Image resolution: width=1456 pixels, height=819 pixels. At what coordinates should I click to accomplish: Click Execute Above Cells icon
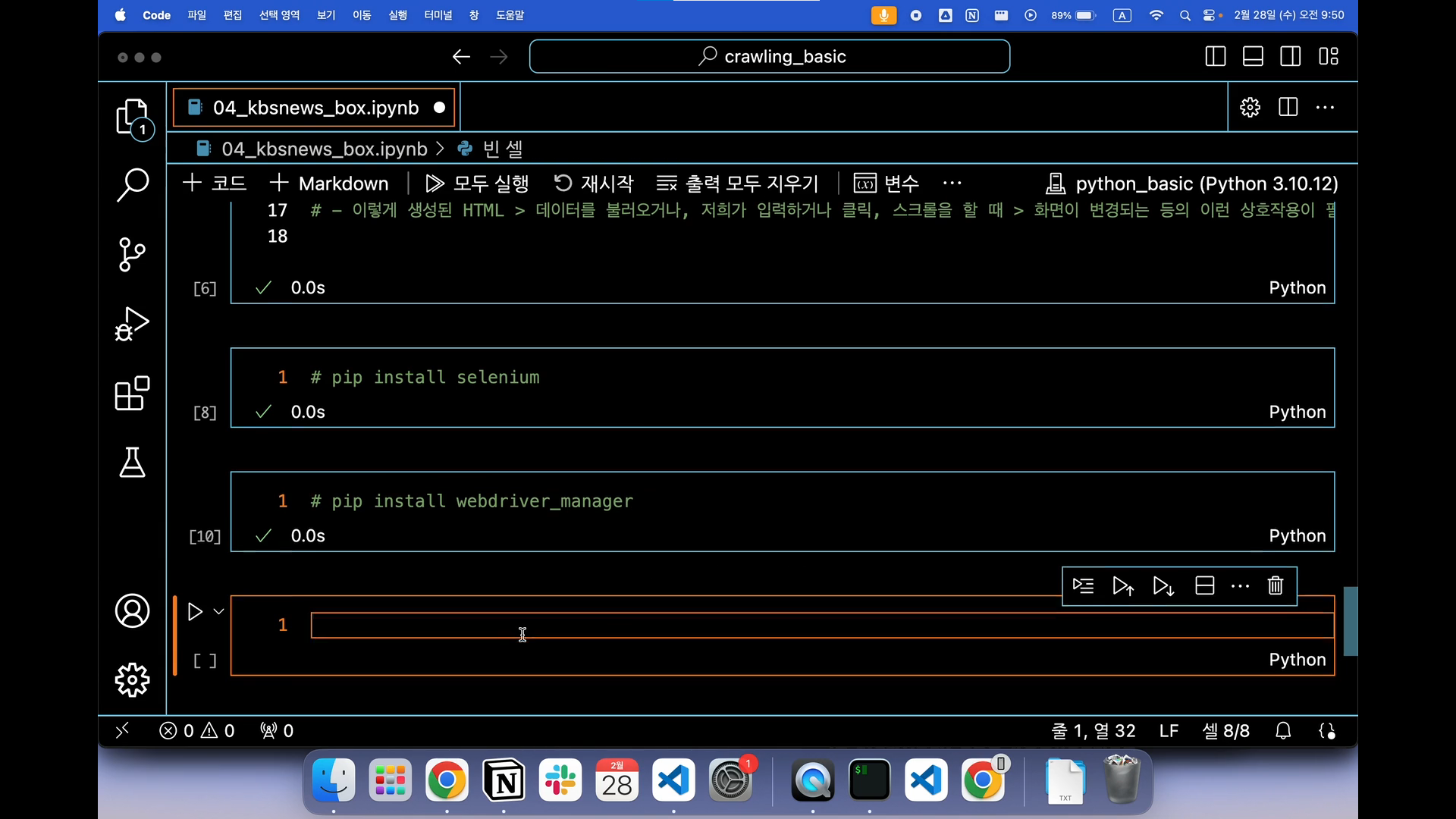[x=1123, y=586]
